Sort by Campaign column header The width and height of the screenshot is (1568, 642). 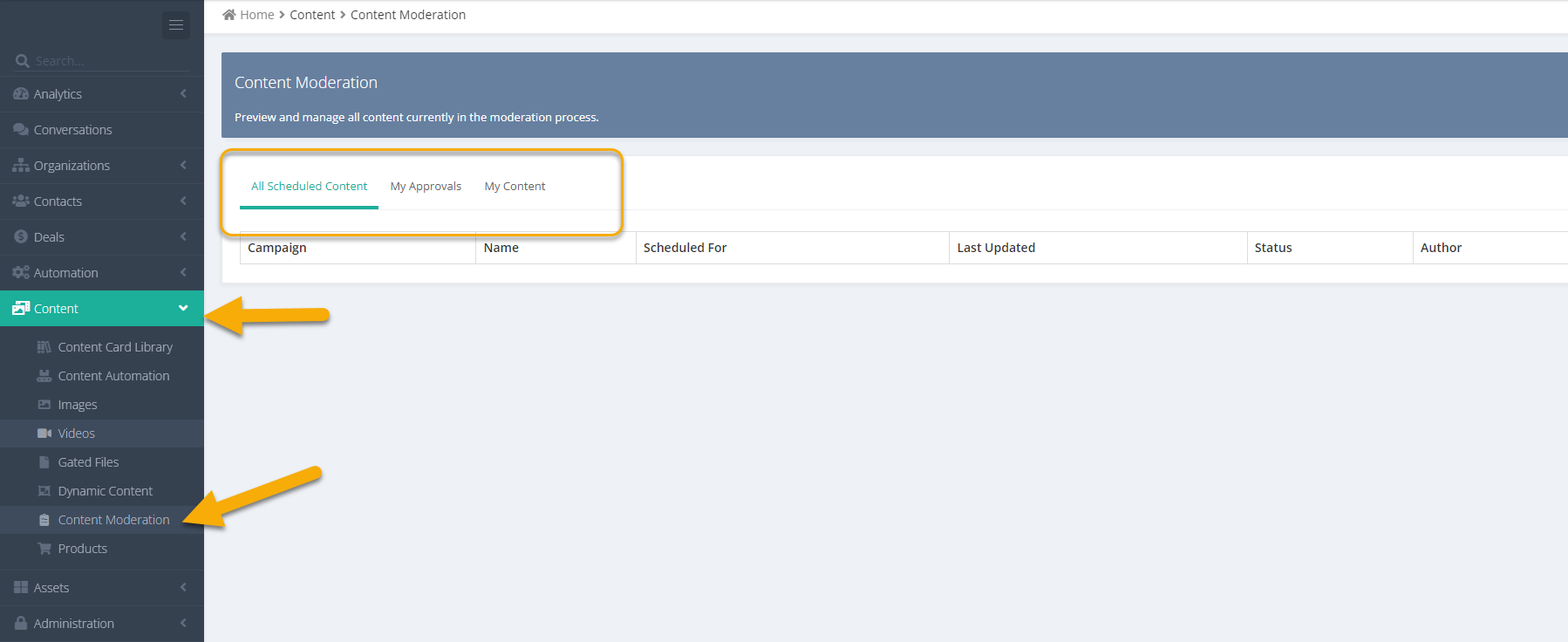tap(358, 248)
